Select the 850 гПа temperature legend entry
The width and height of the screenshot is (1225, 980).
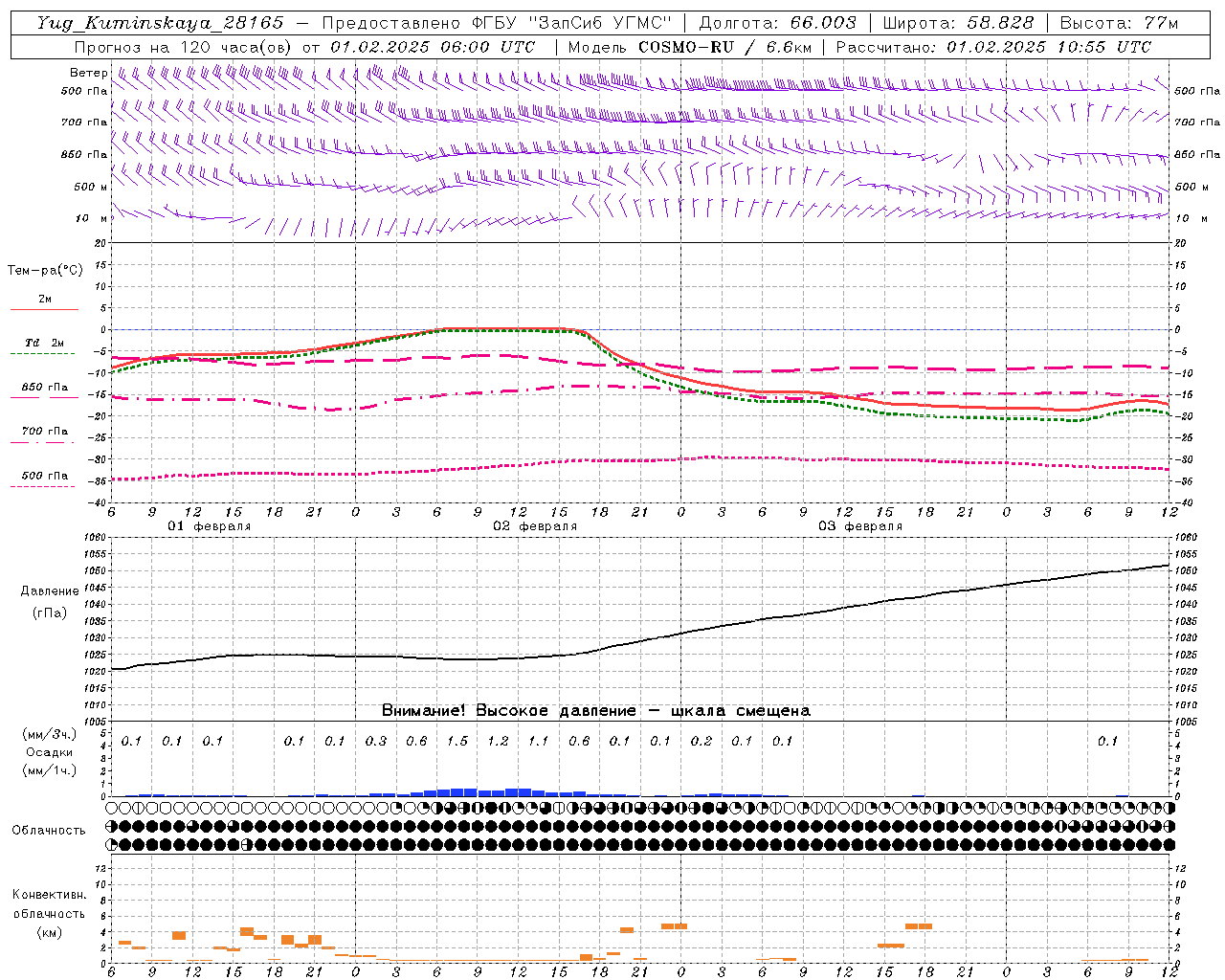click(44, 388)
